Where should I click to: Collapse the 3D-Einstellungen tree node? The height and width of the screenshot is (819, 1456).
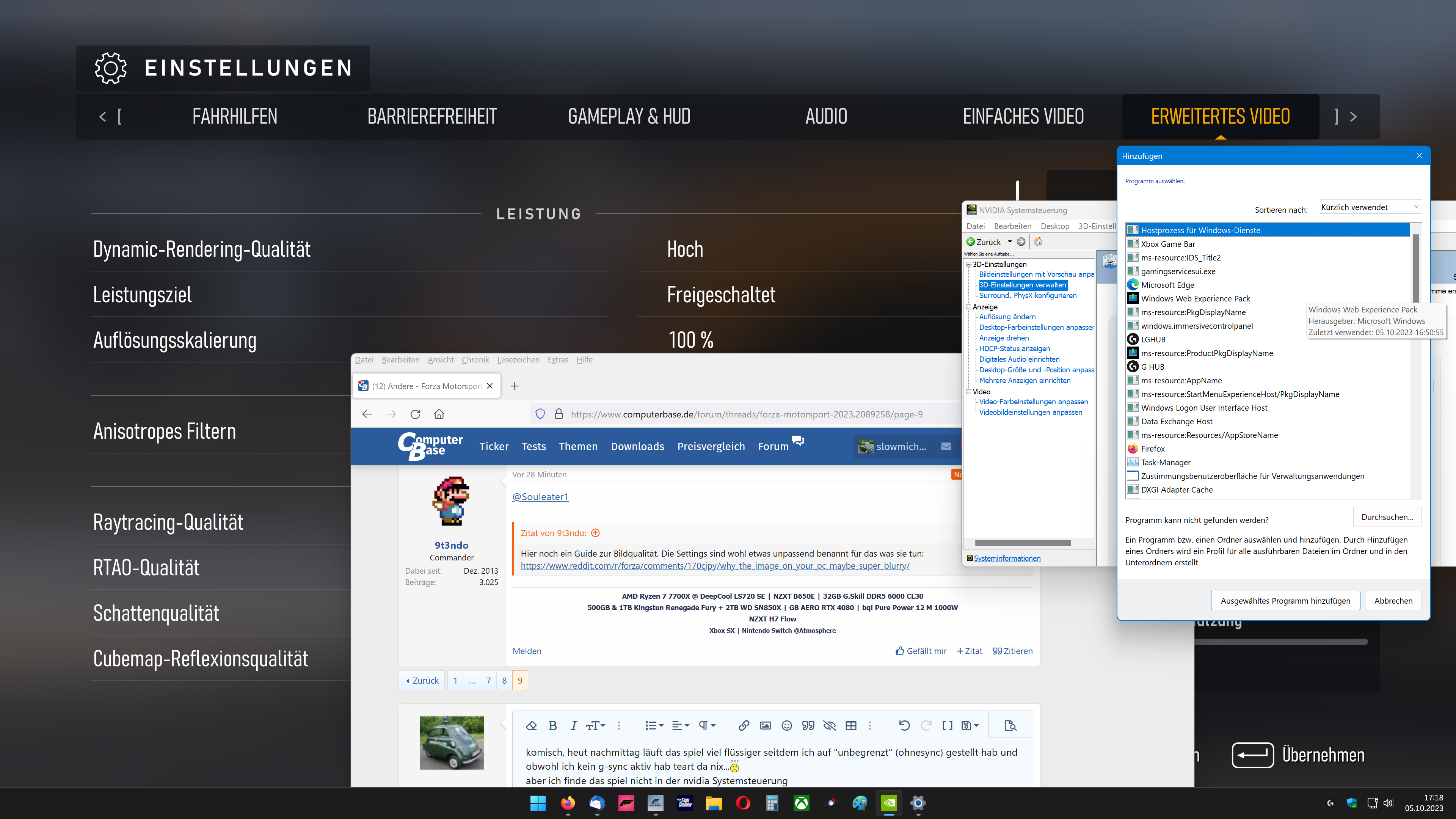click(x=968, y=265)
